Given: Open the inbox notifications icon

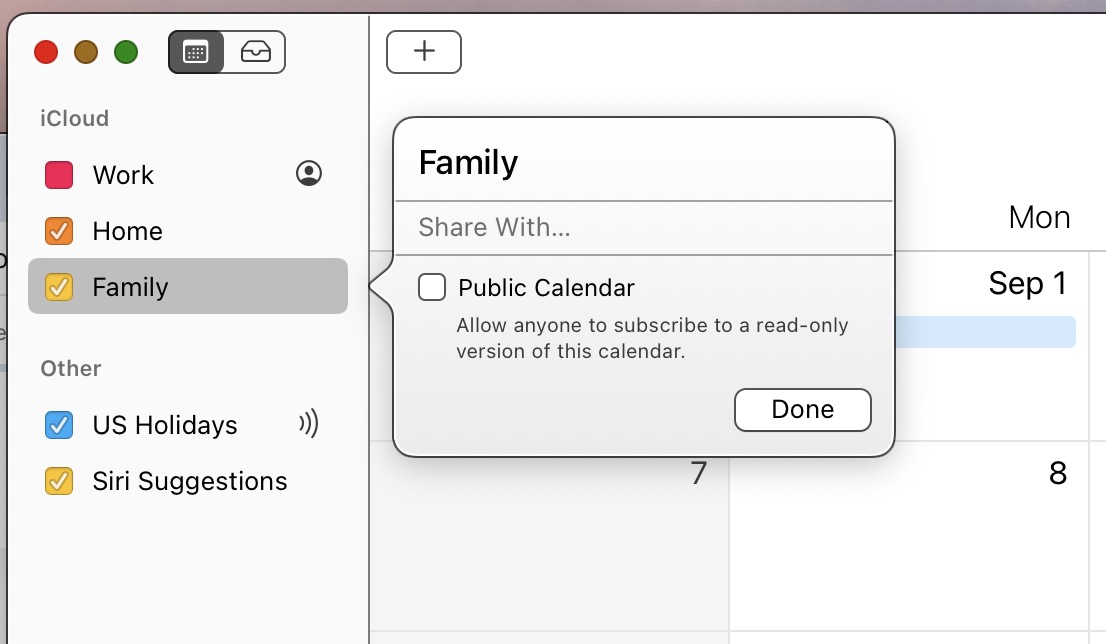Looking at the screenshot, I should point(255,52).
